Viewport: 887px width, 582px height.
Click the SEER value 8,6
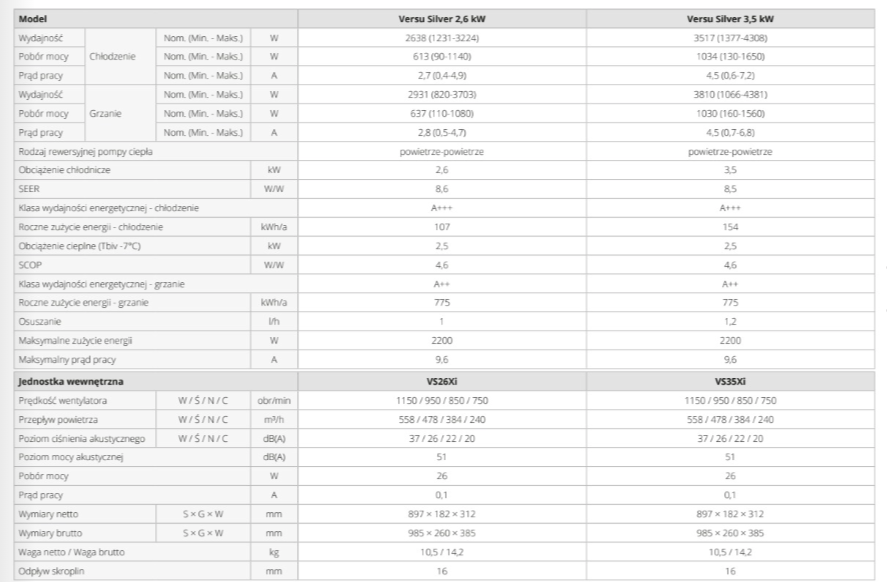(x=441, y=189)
